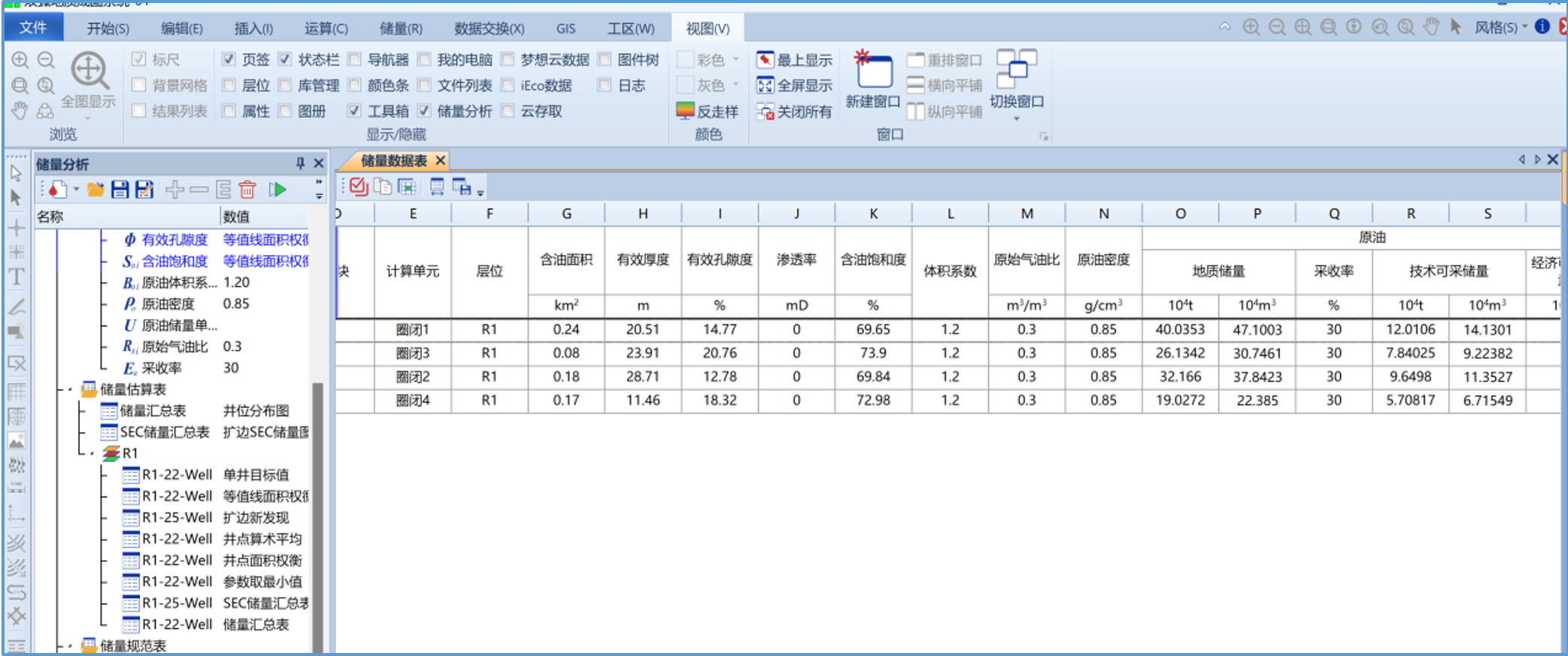The width and height of the screenshot is (1568, 656).
Task: Collapse the 储量估算表 tree node
Action: (x=71, y=390)
